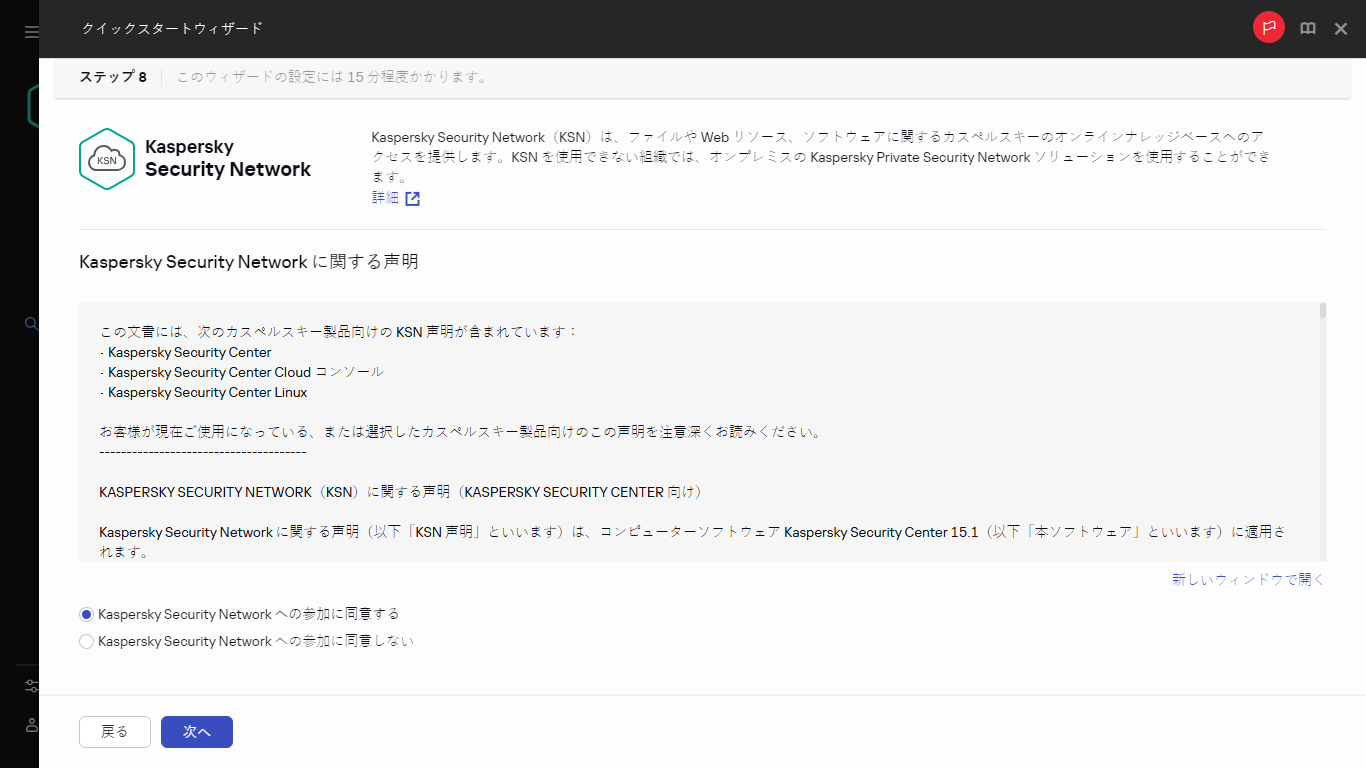Close the quick start wizard

point(1340,28)
